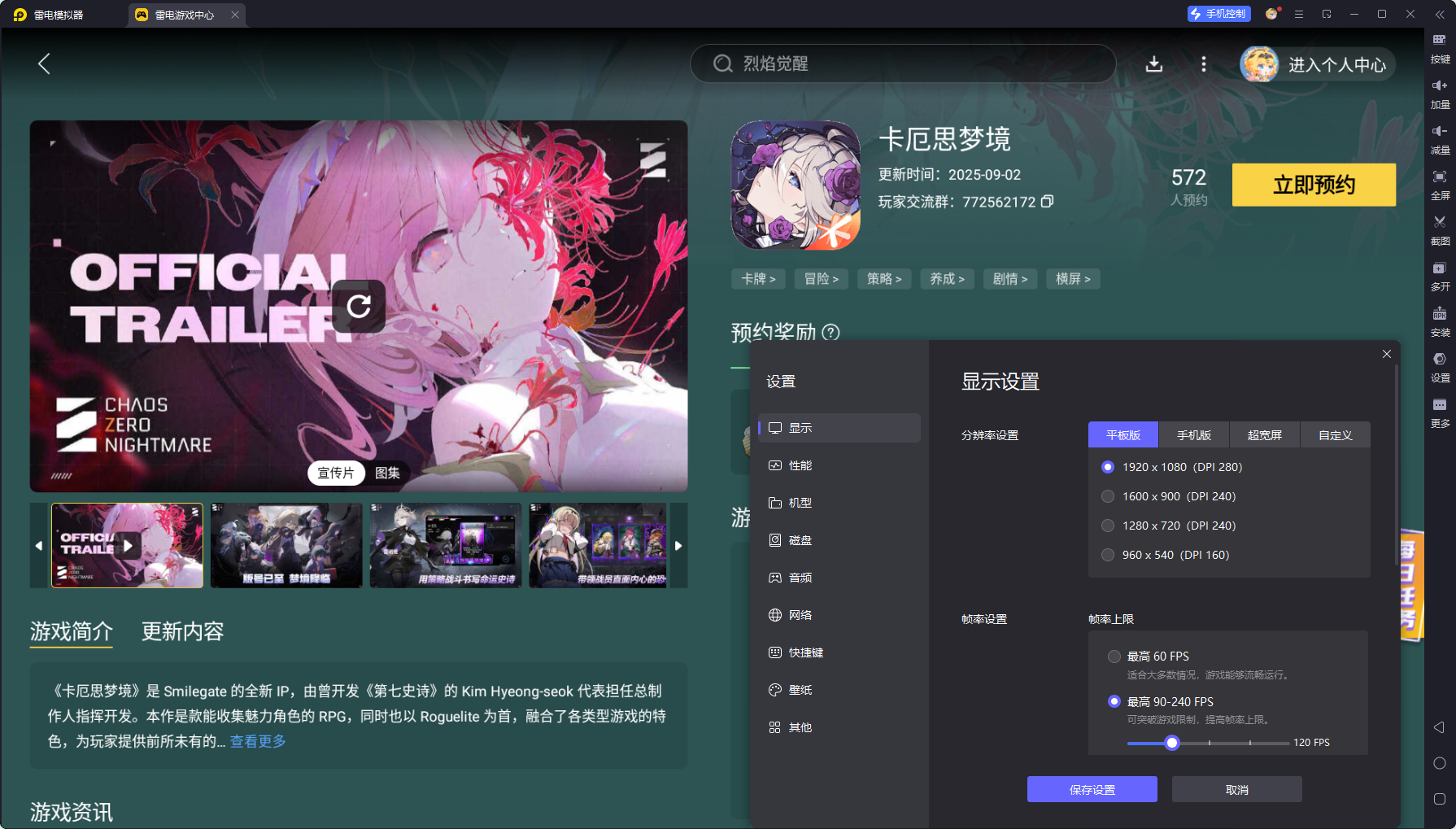Switch to the 手机版 resolution tab
Viewport: 1456px width, 829px height.
coord(1193,434)
